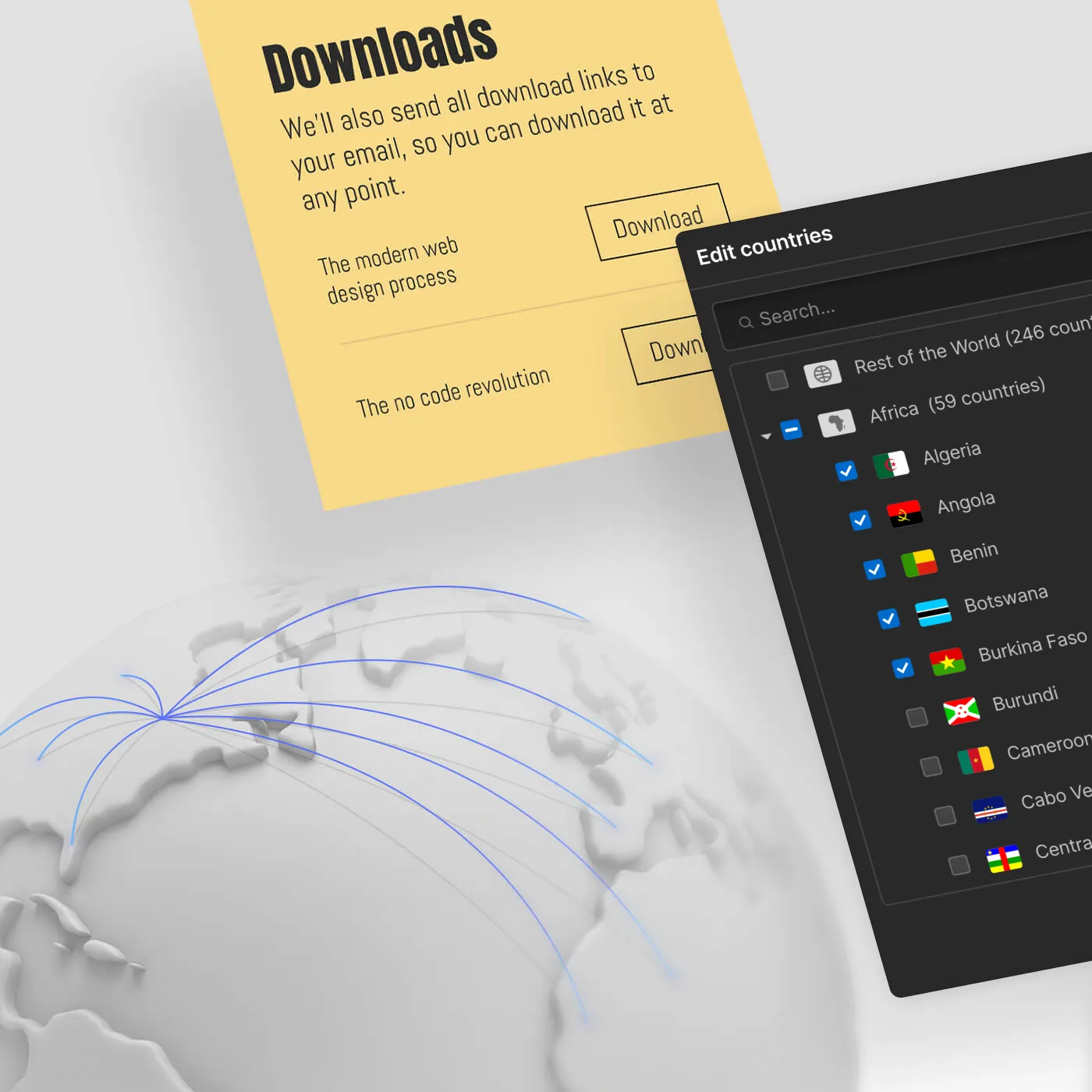Click the globe icon for Rest of the World

pyautogui.click(x=822, y=373)
